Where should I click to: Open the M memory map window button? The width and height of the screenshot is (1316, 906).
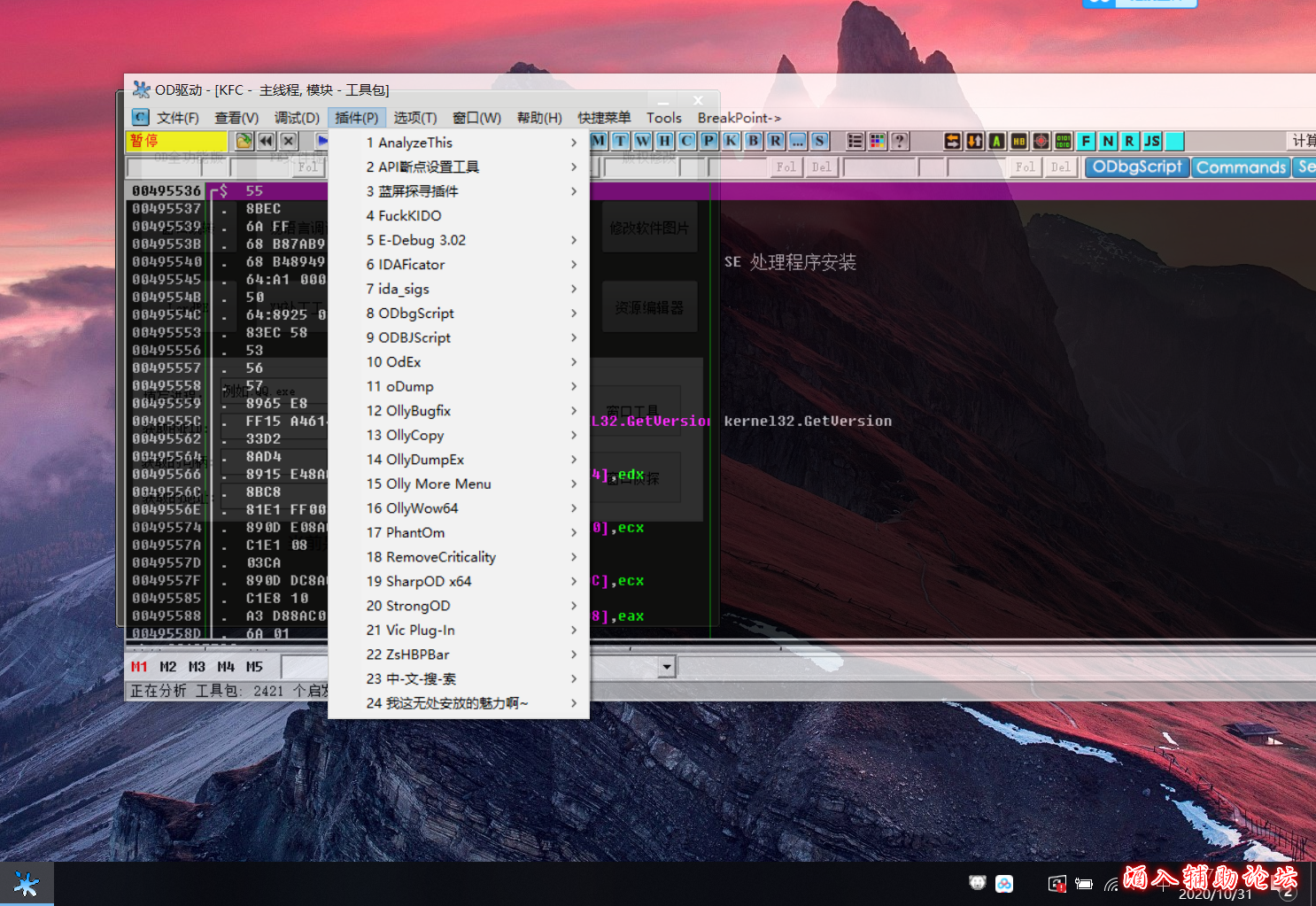[x=599, y=141]
